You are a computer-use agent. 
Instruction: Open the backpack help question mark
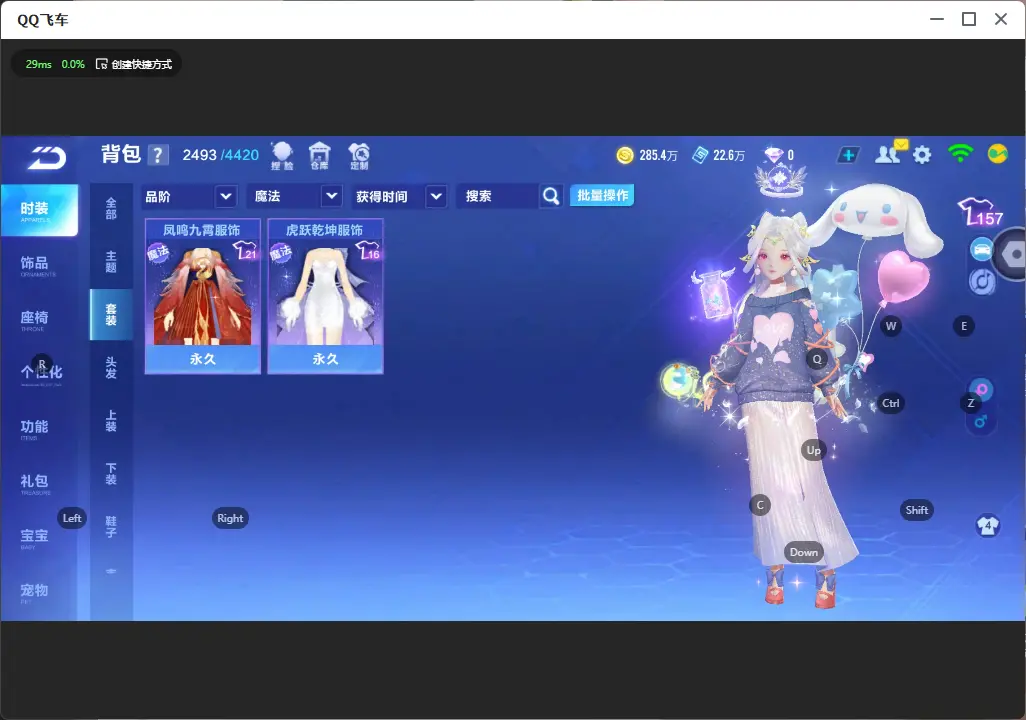(158, 156)
